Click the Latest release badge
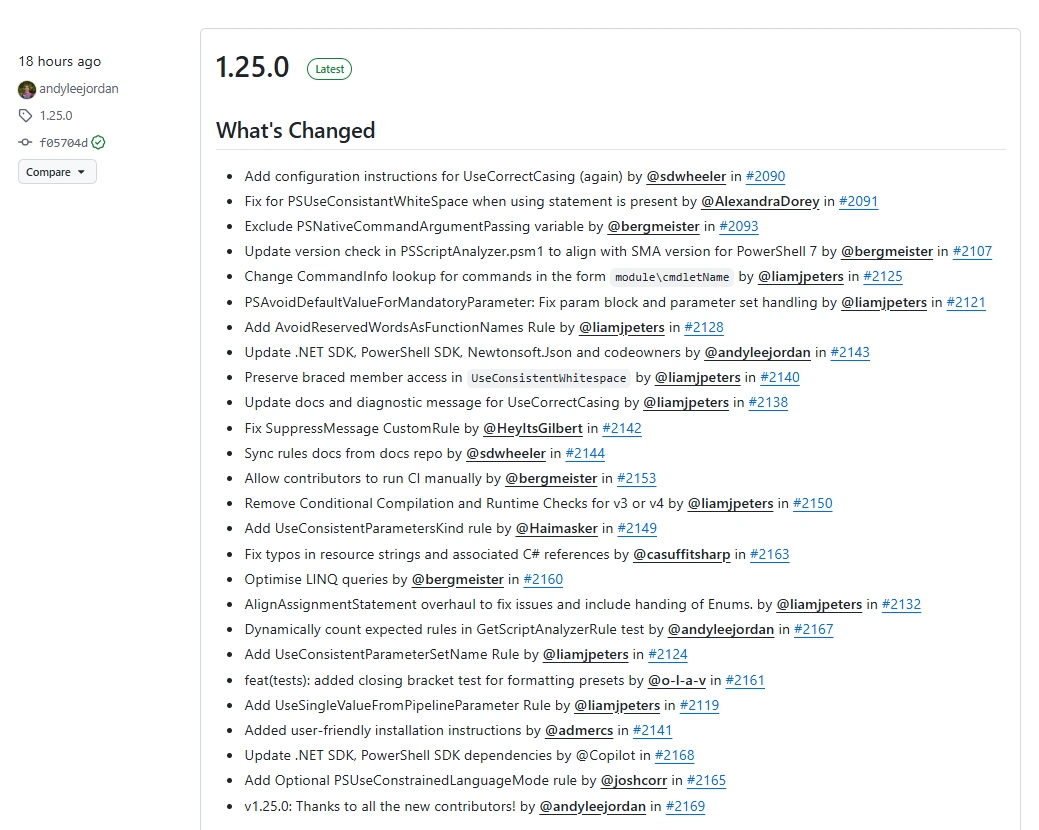 pyautogui.click(x=329, y=69)
